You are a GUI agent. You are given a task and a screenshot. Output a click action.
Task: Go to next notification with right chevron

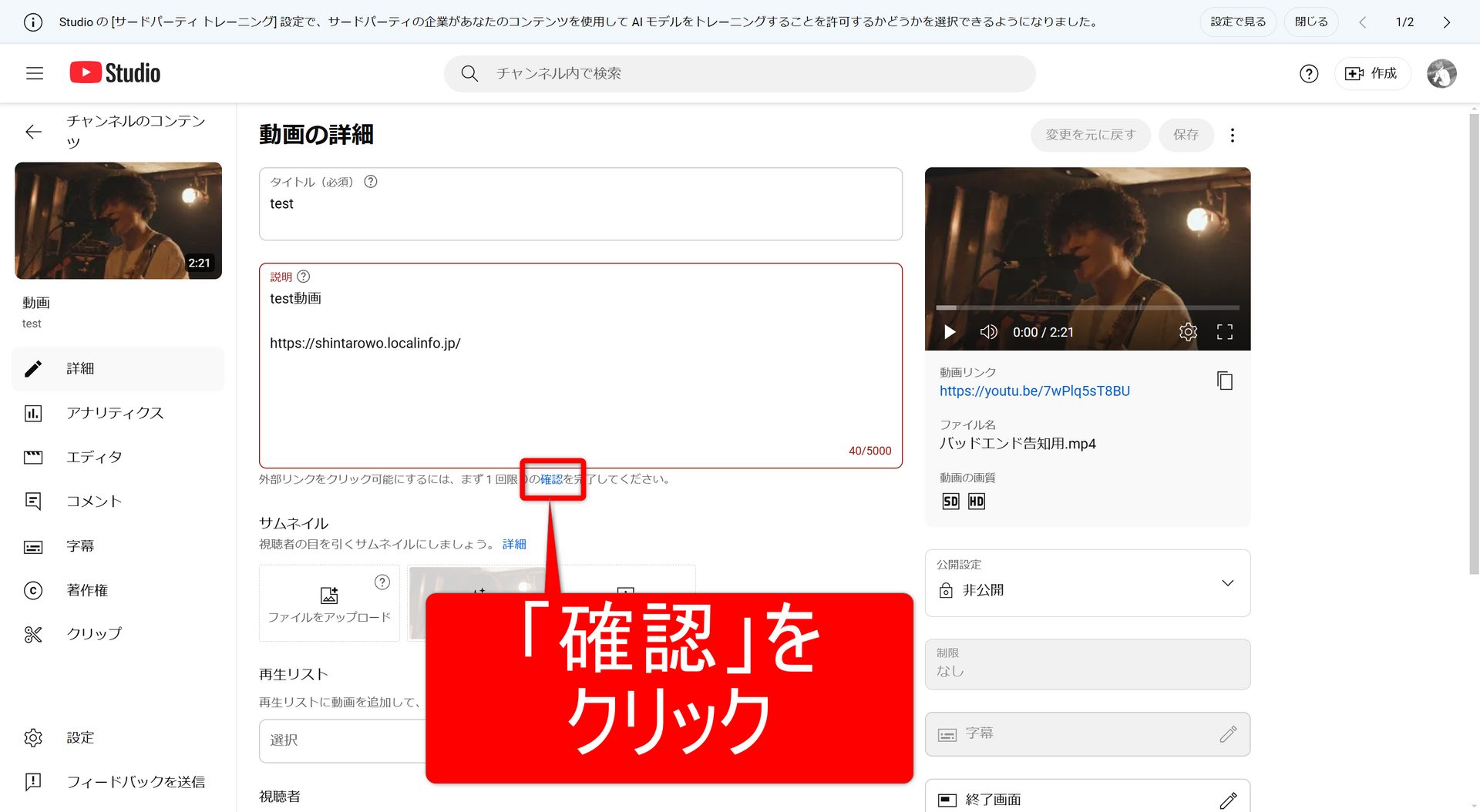point(1446,22)
